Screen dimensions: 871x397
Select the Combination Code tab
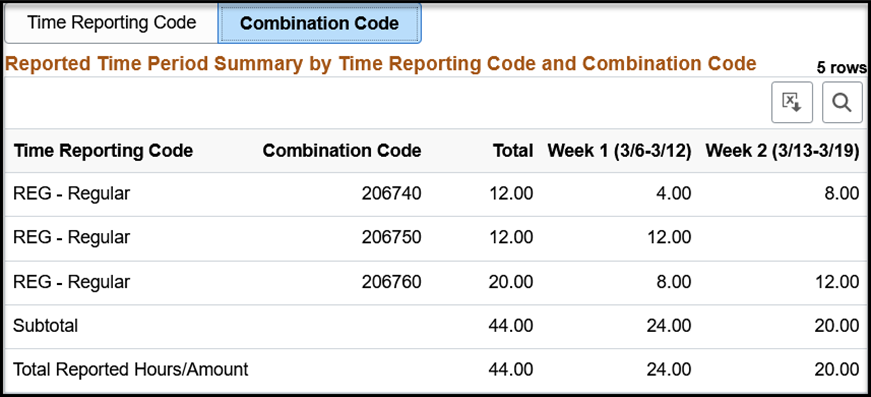319,23
